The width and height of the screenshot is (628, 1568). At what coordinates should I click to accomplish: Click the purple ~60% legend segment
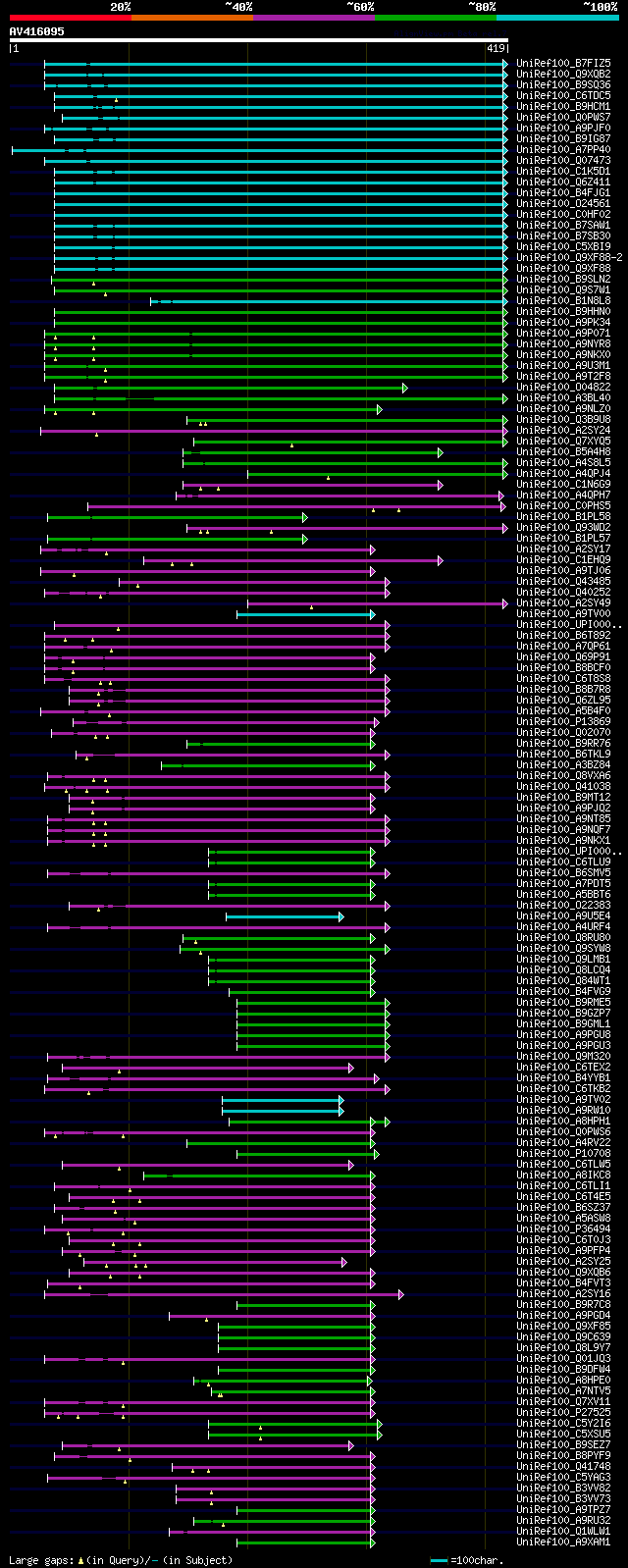pyautogui.click(x=314, y=18)
